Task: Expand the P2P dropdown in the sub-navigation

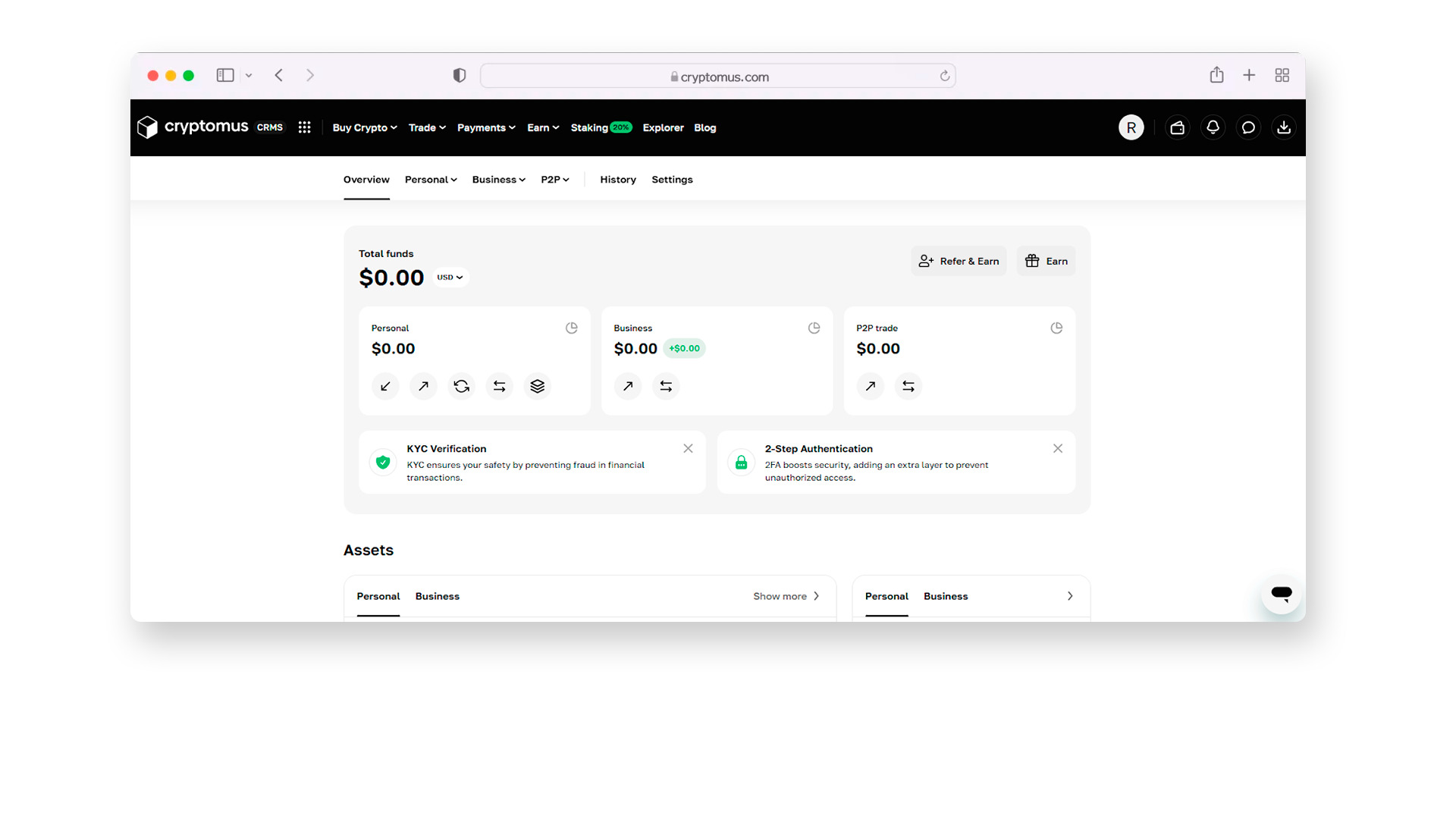Action: tap(554, 180)
